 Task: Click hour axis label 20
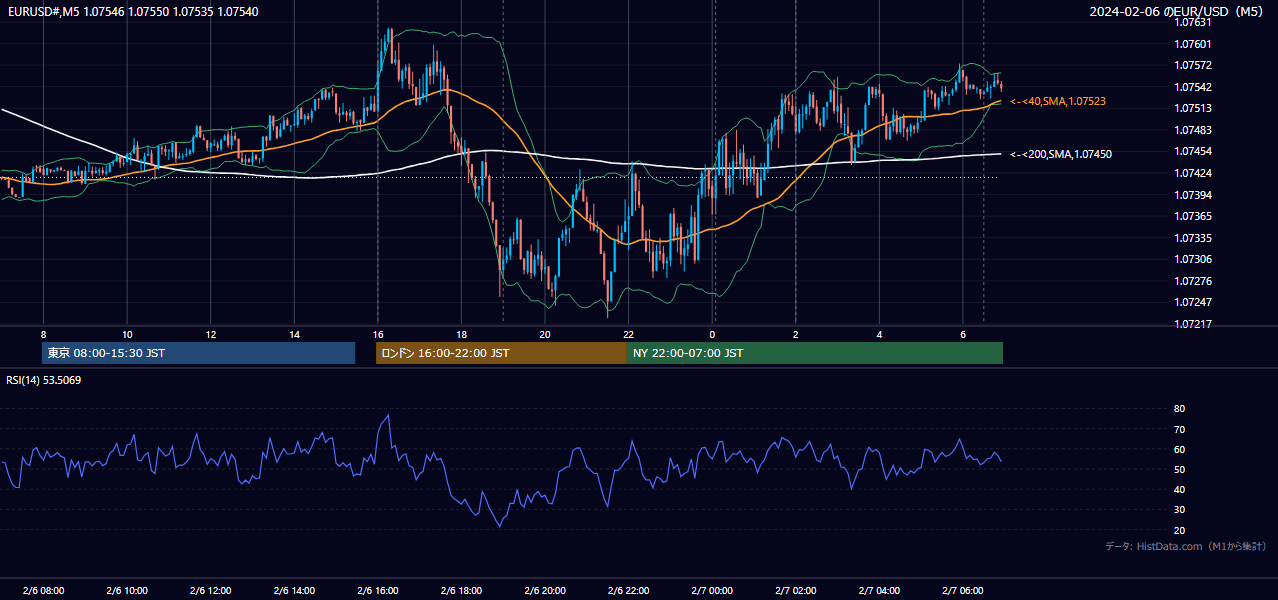[x=544, y=334]
